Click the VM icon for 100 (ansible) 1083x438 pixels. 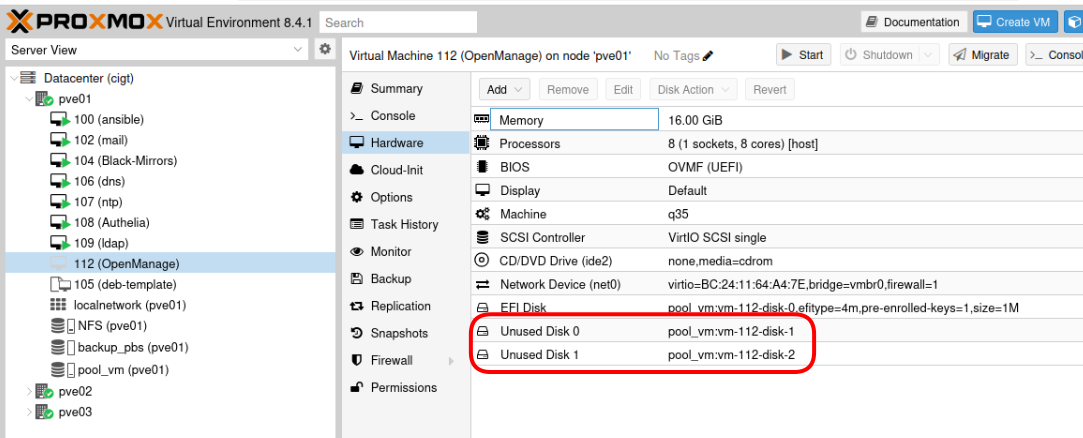pos(60,120)
